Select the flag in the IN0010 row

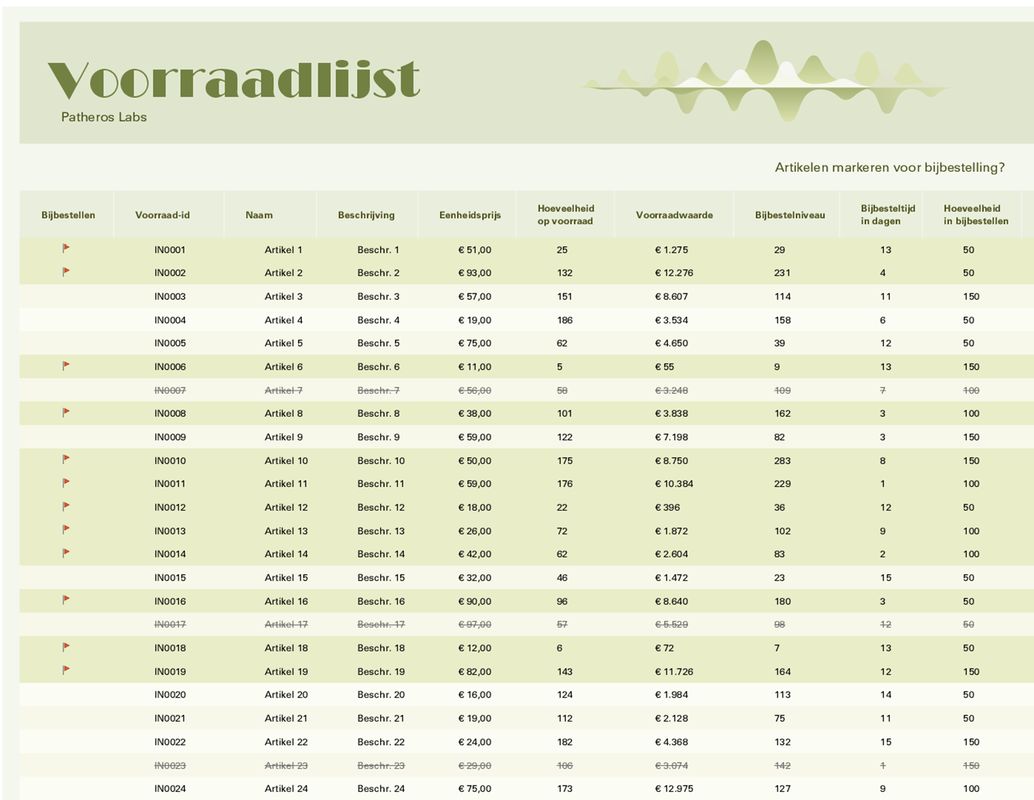pyautogui.click(x=66, y=460)
